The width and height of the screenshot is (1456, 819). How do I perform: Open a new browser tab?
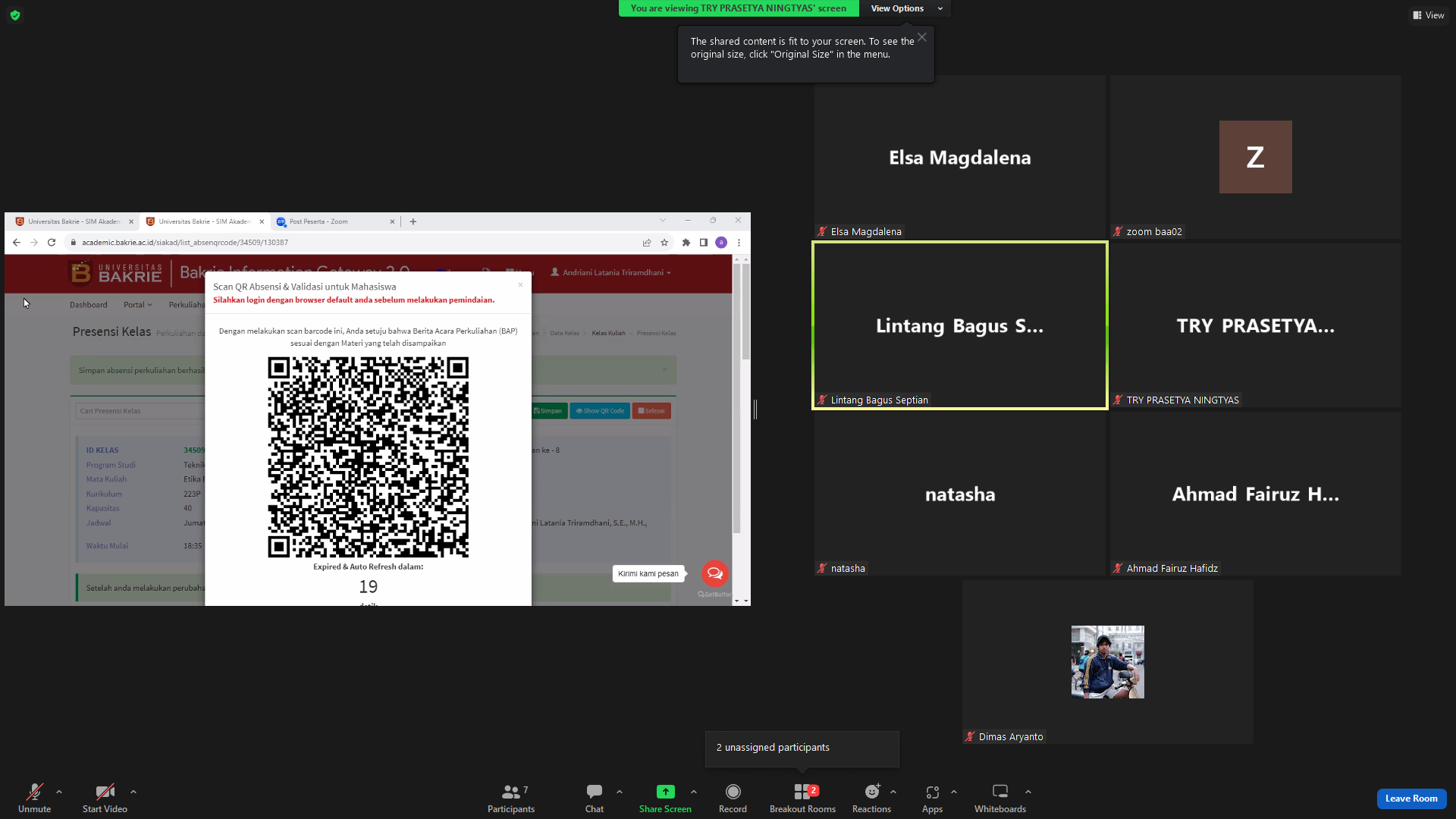(413, 221)
